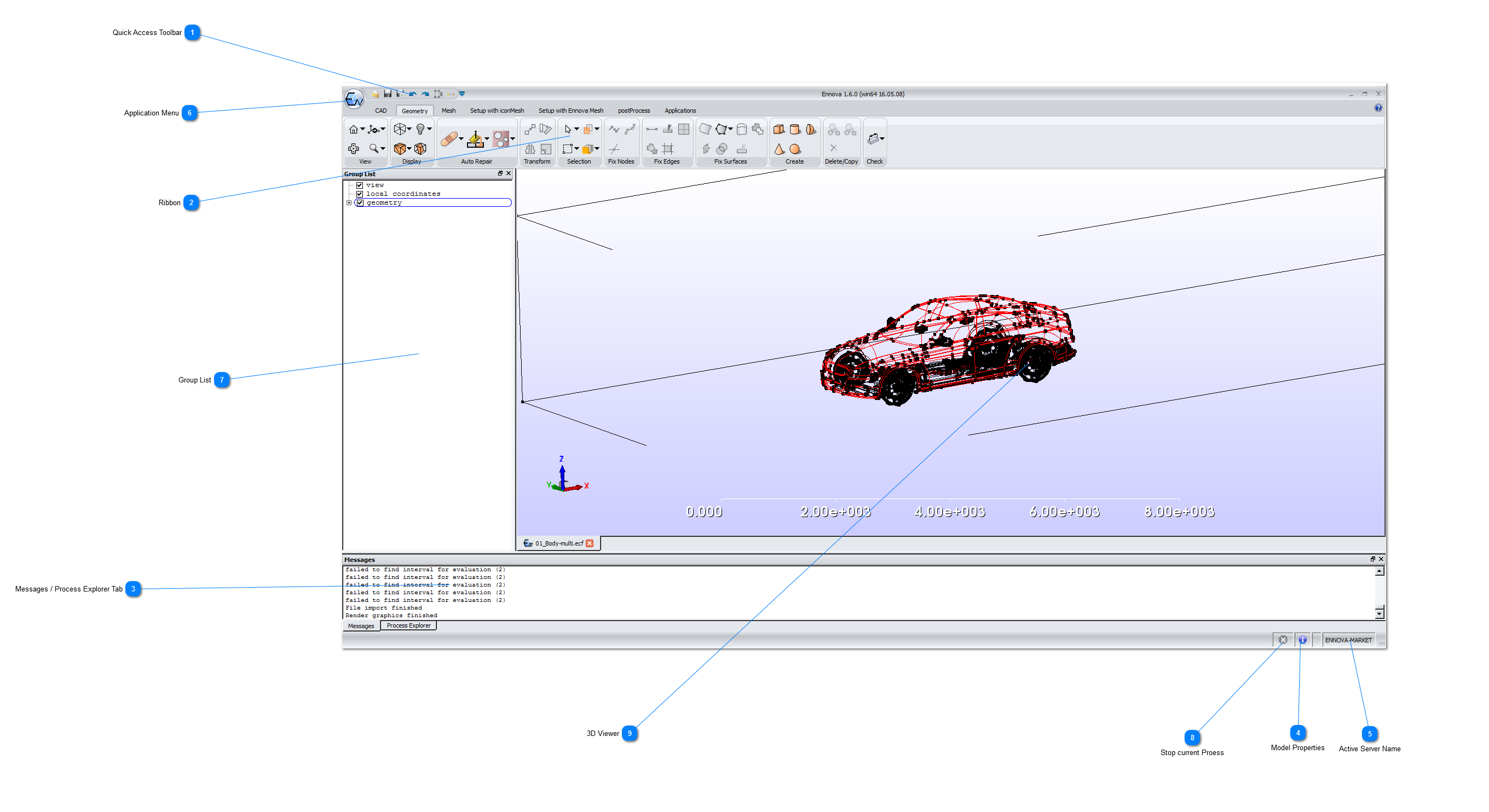Viewport: 1489px width, 812px height.
Task: Toggle the geometry group checkbox
Action: pyautogui.click(x=360, y=203)
